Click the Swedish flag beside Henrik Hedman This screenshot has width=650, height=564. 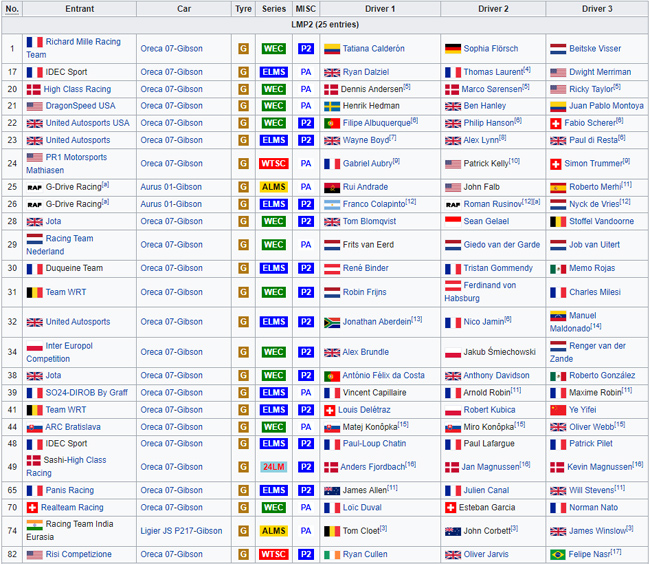[x=332, y=107]
